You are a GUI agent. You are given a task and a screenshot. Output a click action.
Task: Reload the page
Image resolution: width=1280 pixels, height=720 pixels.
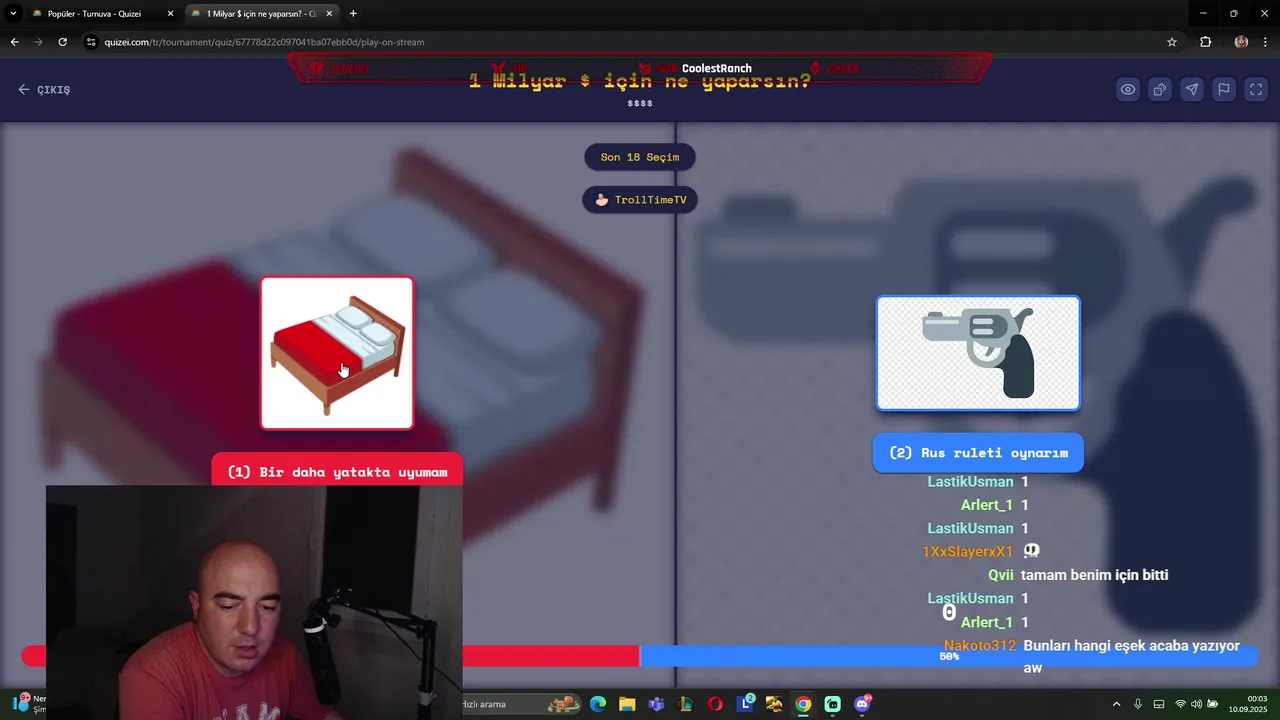coord(62,42)
